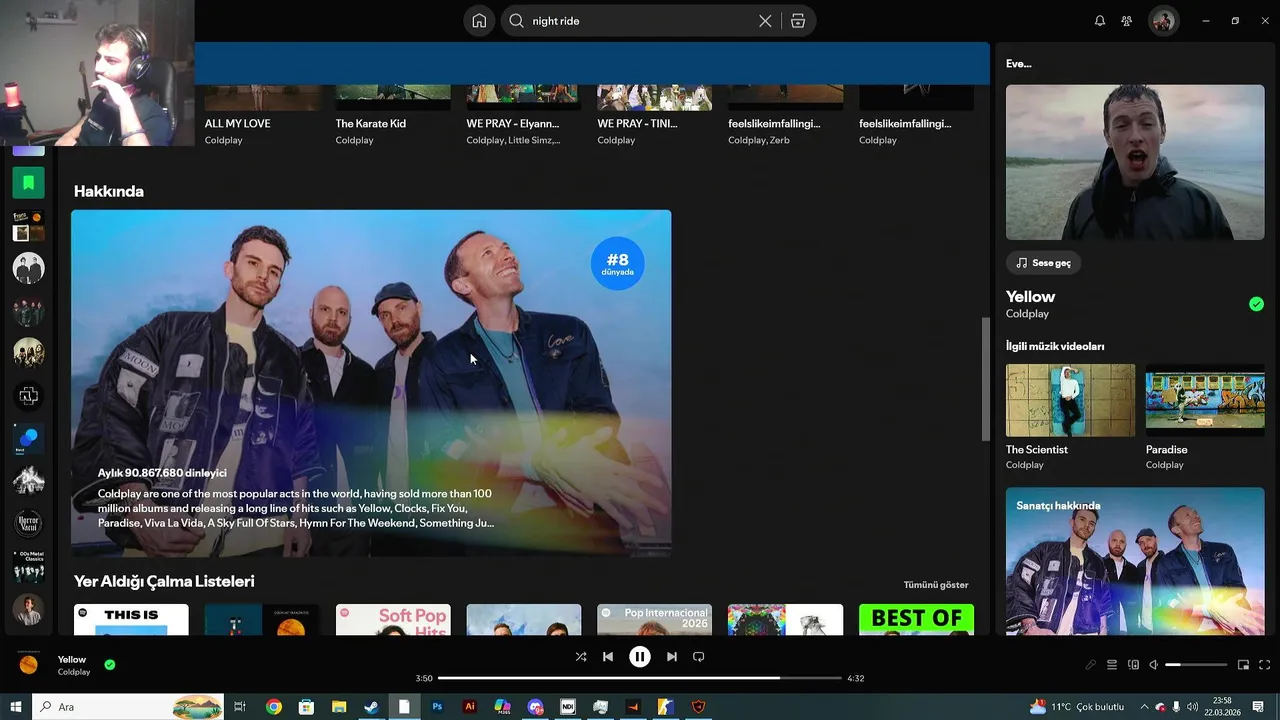
Task: Open Google Chrome from the taskbar
Action: (x=274, y=707)
